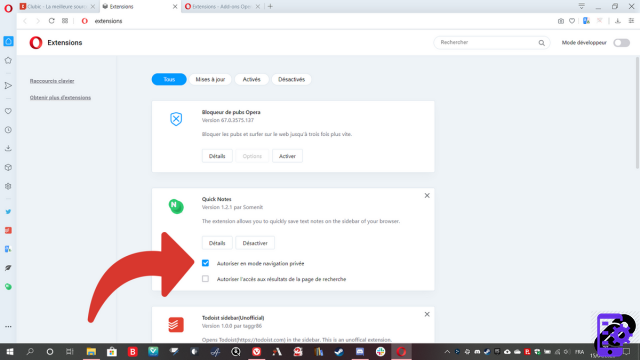Viewport: 640px width, 360px height.
Task: Click Désactiver for Quick Notes
Action: click(255, 243)
